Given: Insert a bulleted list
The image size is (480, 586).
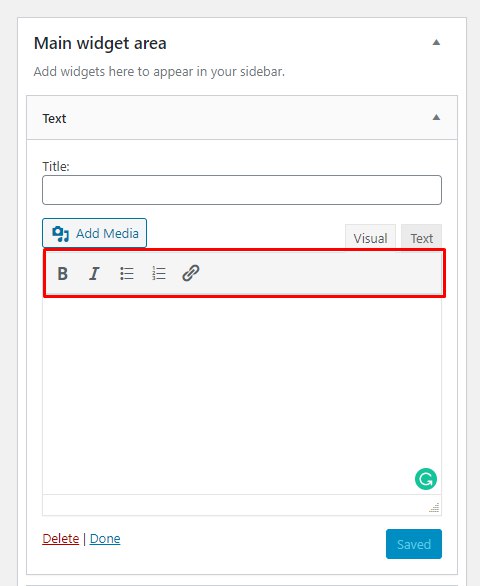Looking at the screenshot, I should [127, 273].
